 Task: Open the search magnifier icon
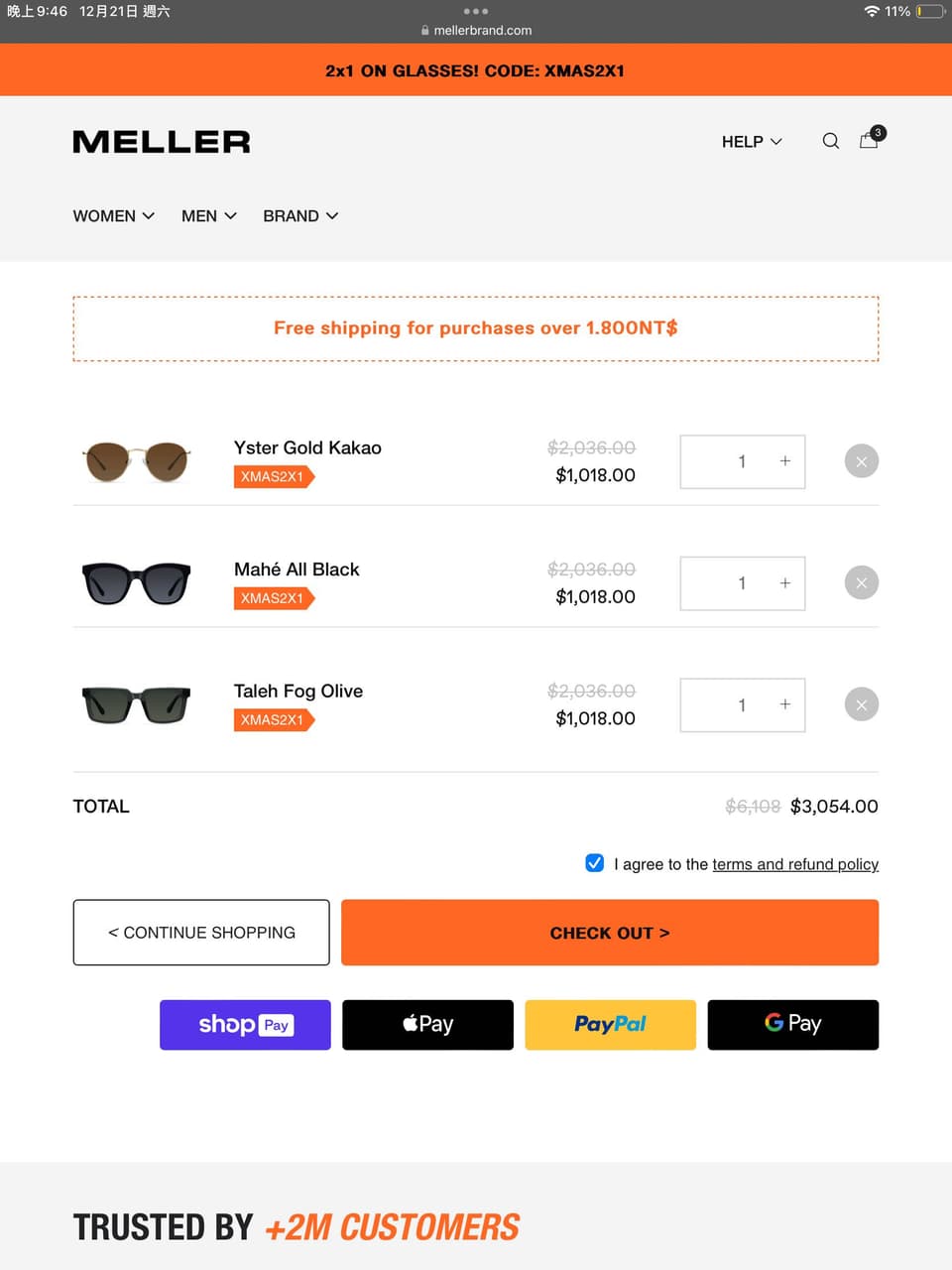tap(831, 141)
